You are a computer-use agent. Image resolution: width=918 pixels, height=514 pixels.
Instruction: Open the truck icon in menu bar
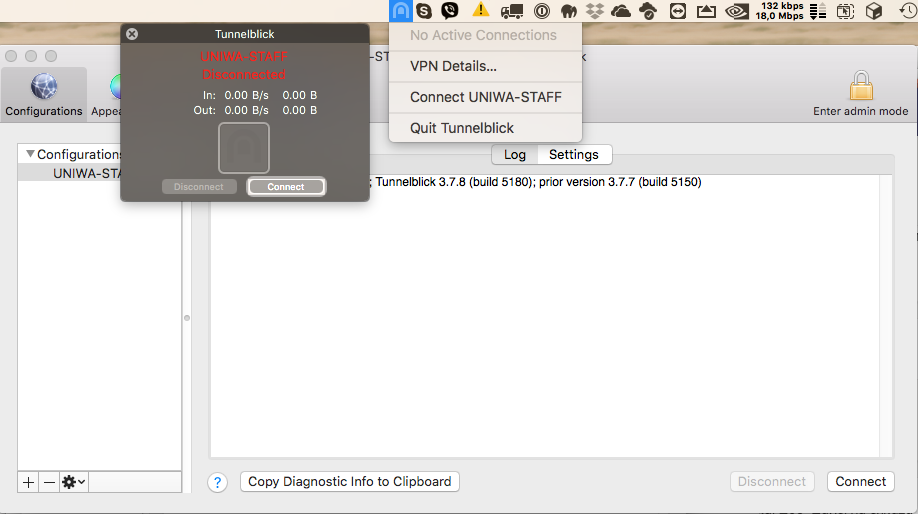tap(511, 11)
